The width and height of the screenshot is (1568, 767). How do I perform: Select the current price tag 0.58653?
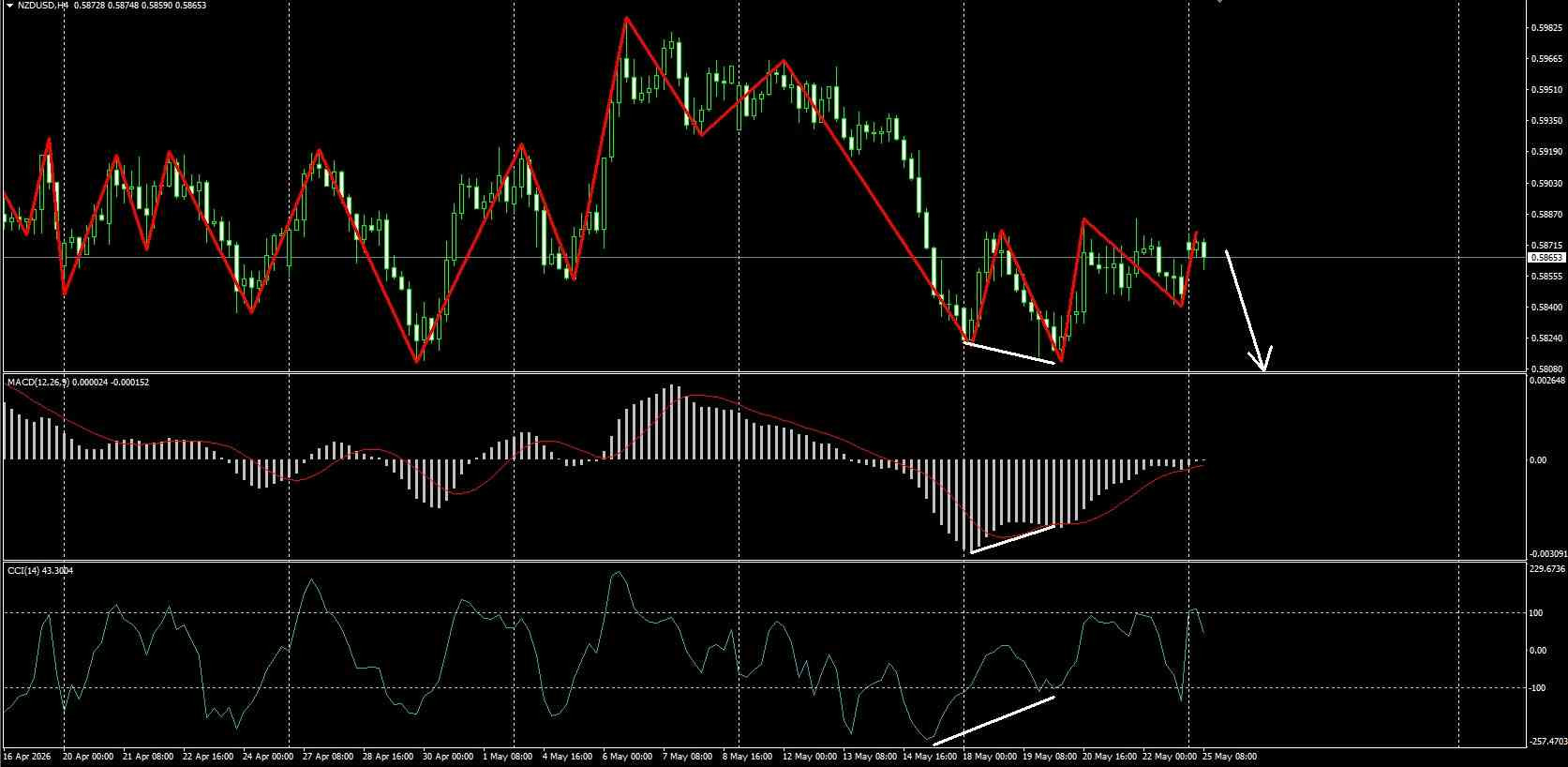pos(1546,257)
